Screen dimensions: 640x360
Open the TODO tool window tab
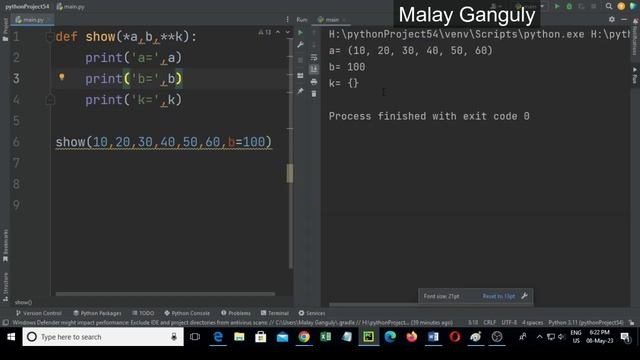coord(143,313)
